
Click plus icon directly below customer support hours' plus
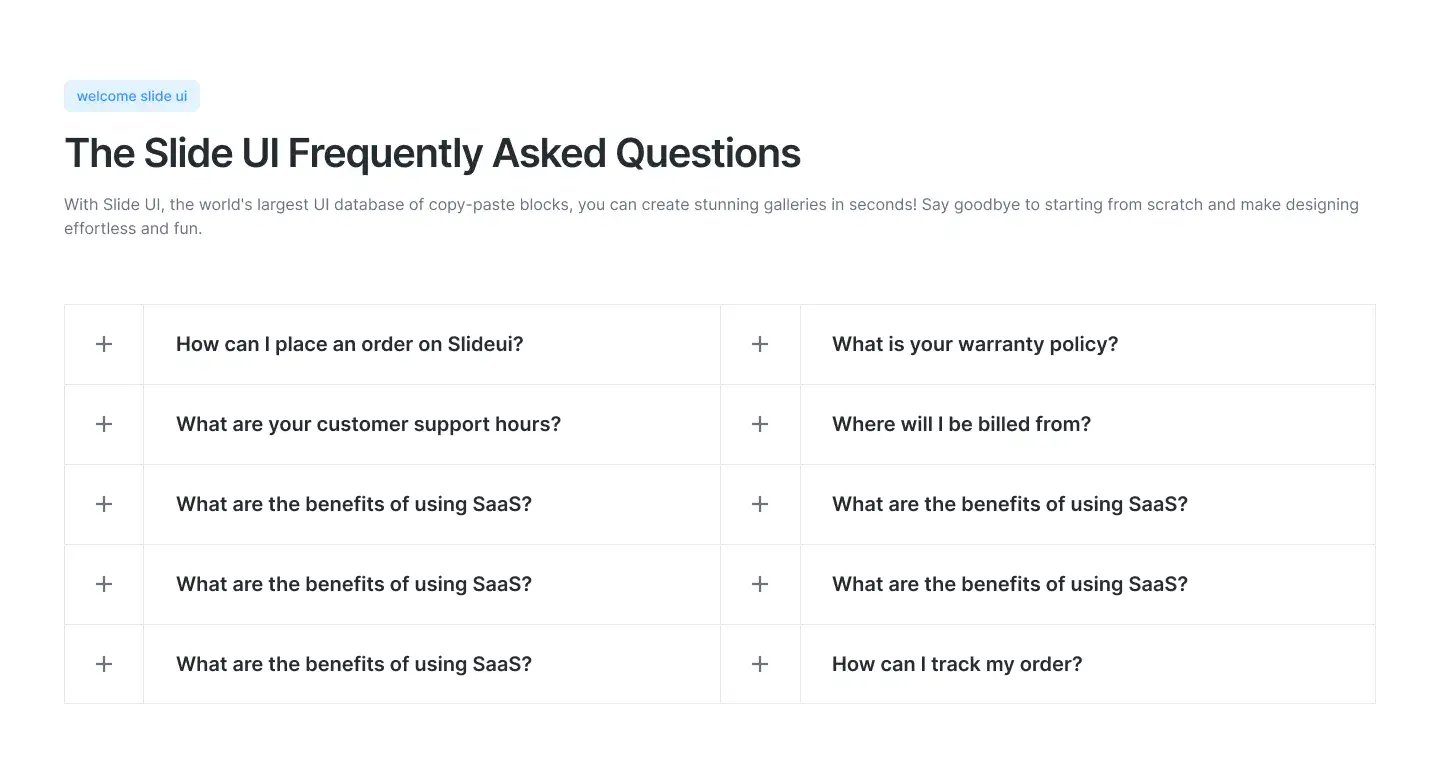(104, 504)
